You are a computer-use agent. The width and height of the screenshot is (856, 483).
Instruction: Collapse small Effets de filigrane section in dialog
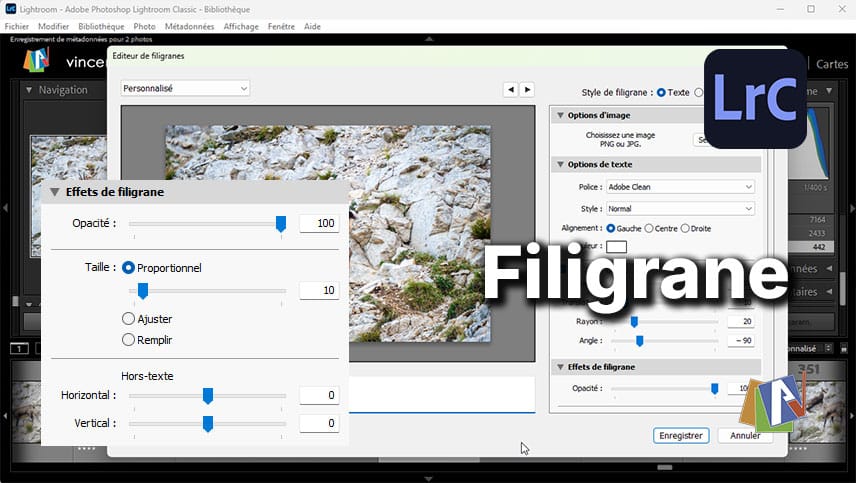click(x=560, y=367)
